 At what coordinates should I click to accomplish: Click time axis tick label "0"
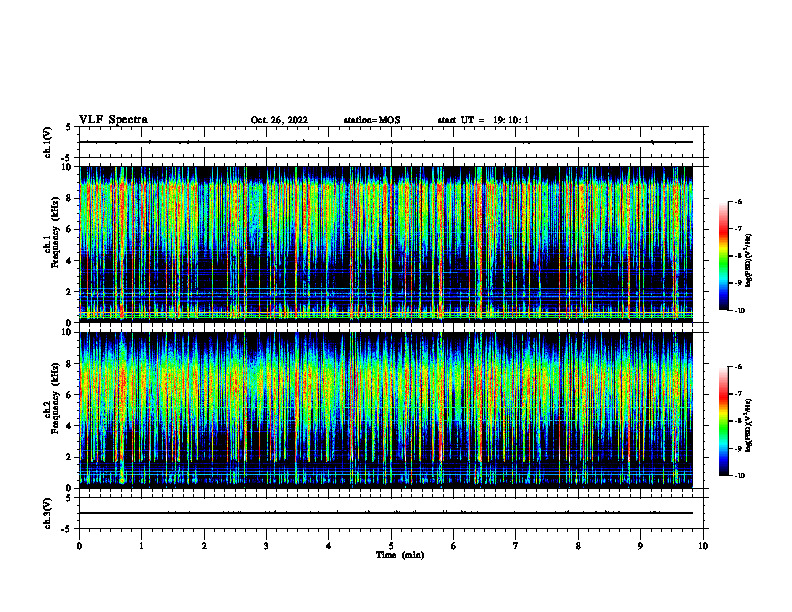pyautogui.click(x=79, y=546)
